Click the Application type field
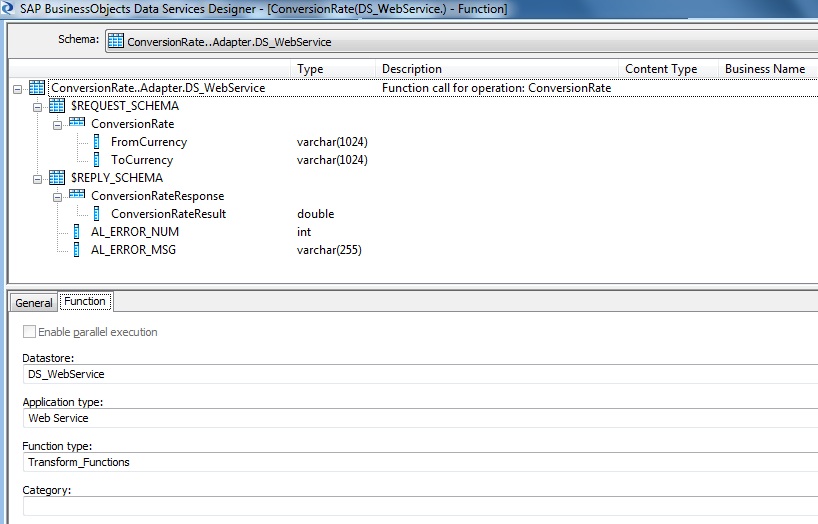818x524 pixels. coord(420,418)
